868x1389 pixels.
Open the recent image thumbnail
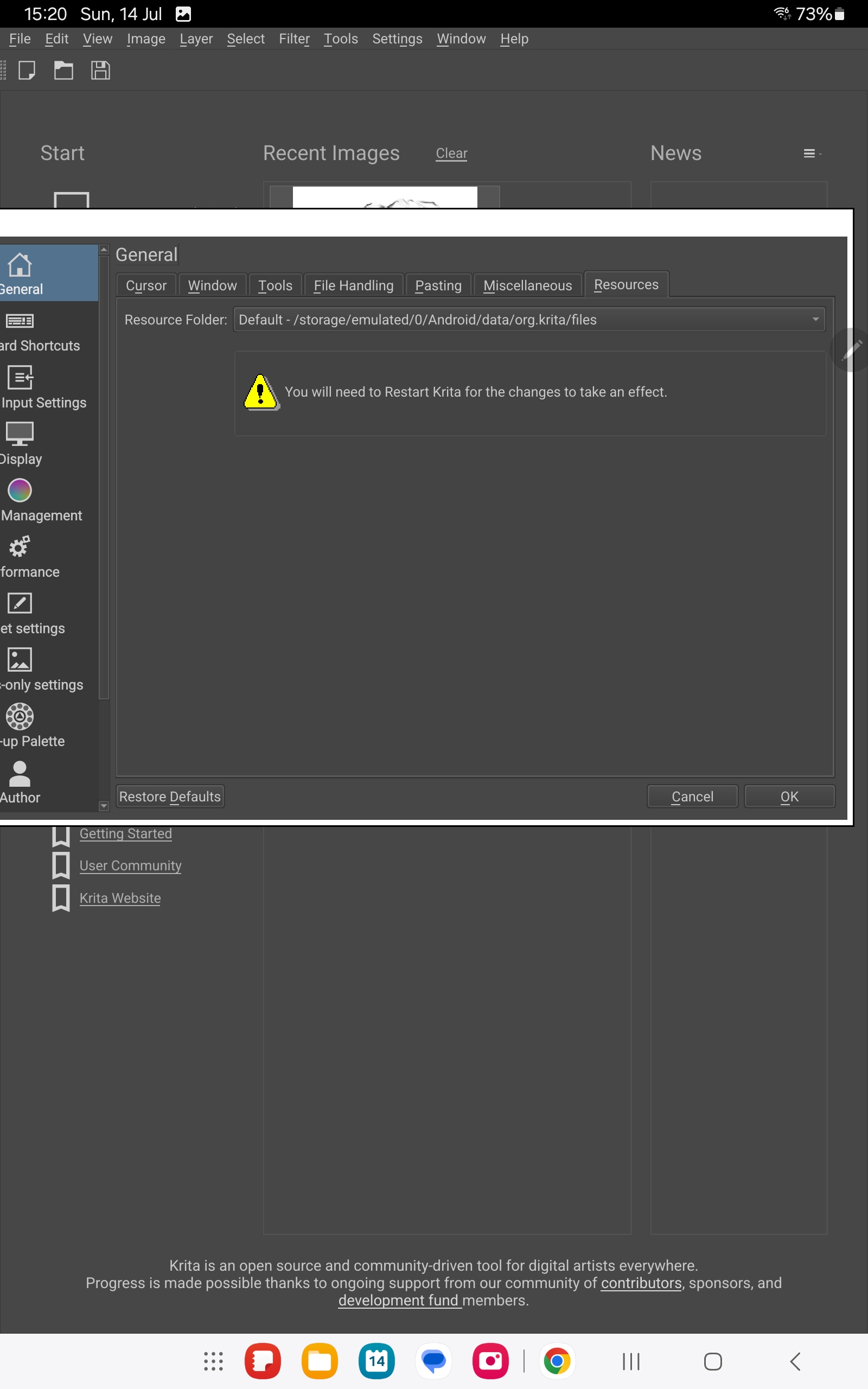pyautogui.click(x=385, y=197)
